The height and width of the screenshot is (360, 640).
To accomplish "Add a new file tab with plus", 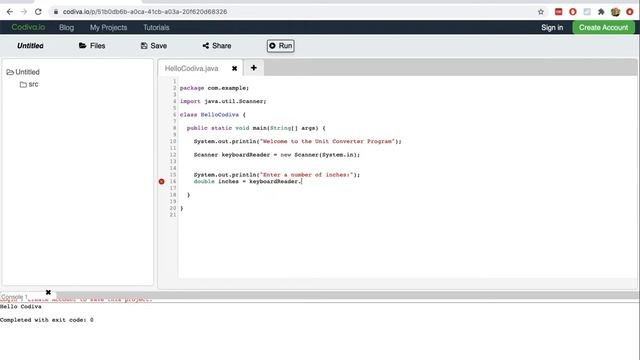I will (253, 68).
